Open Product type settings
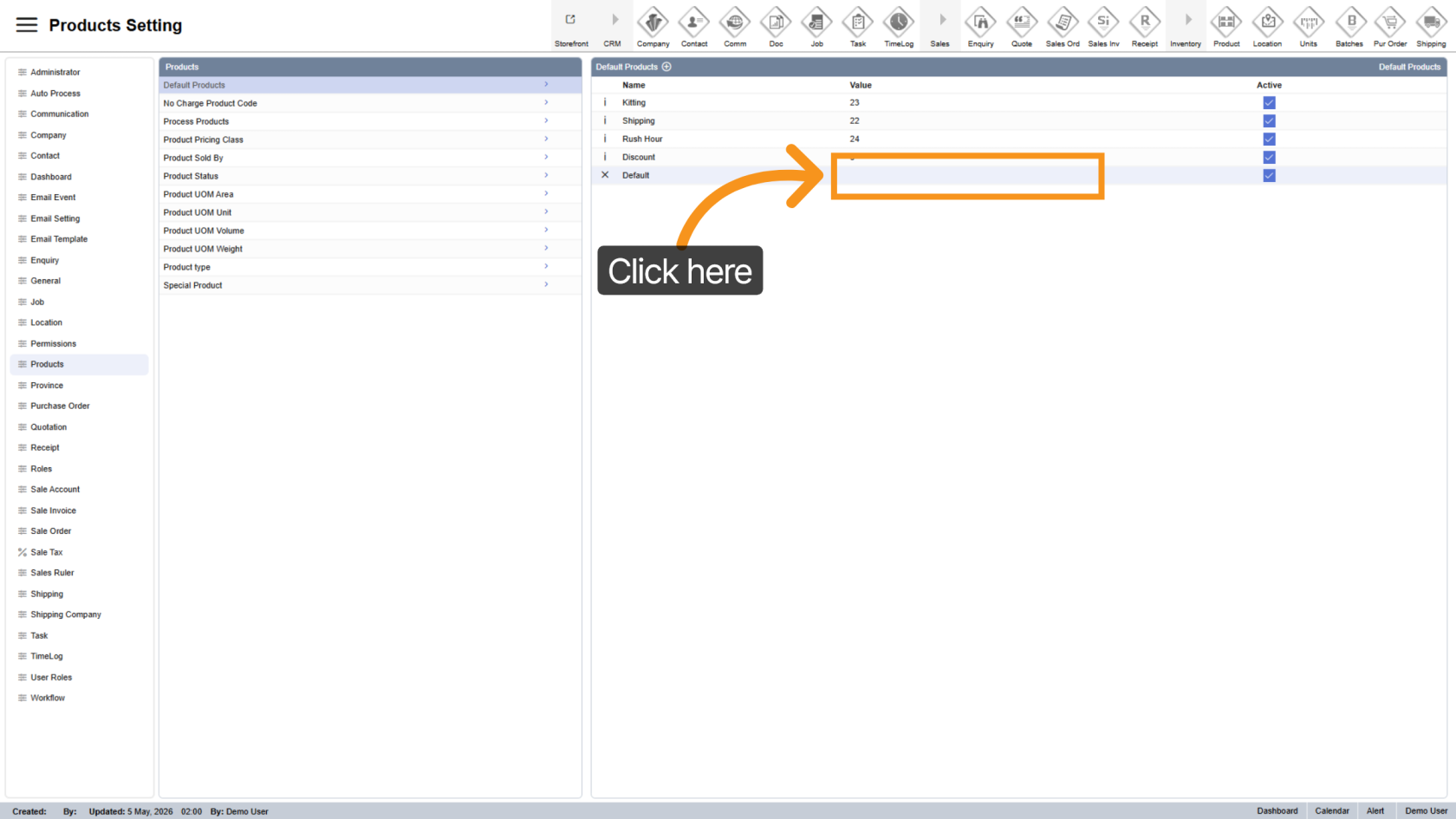Viewport: 1456px width, 819px height. click(x=370, y=267)
